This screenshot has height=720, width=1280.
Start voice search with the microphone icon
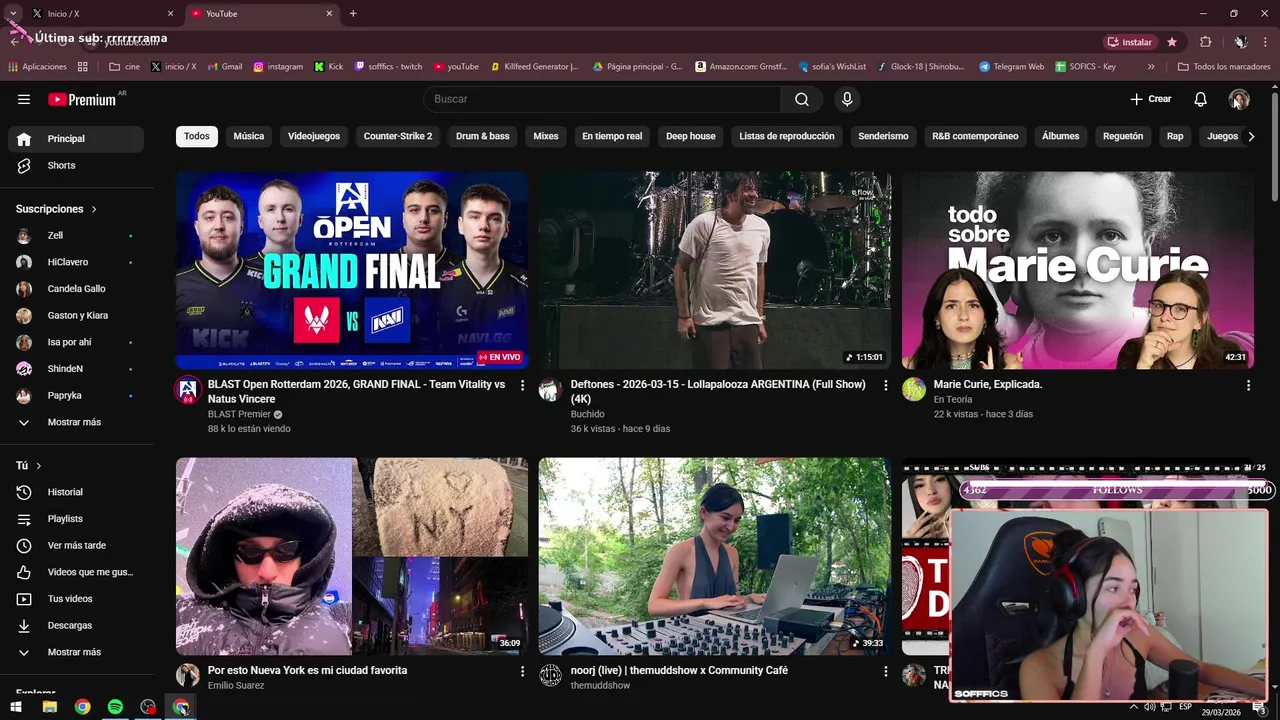point(847,99)
